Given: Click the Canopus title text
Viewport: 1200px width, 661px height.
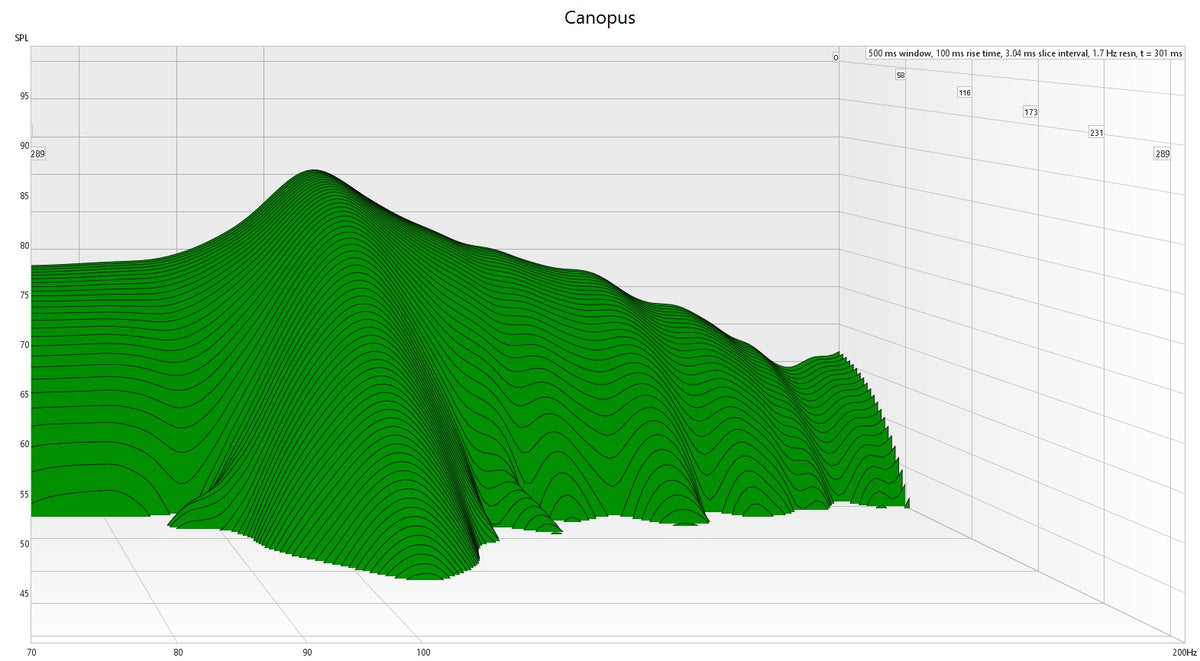Looking at the screenshot, I should pyautogui.click(x=600, y=17).
